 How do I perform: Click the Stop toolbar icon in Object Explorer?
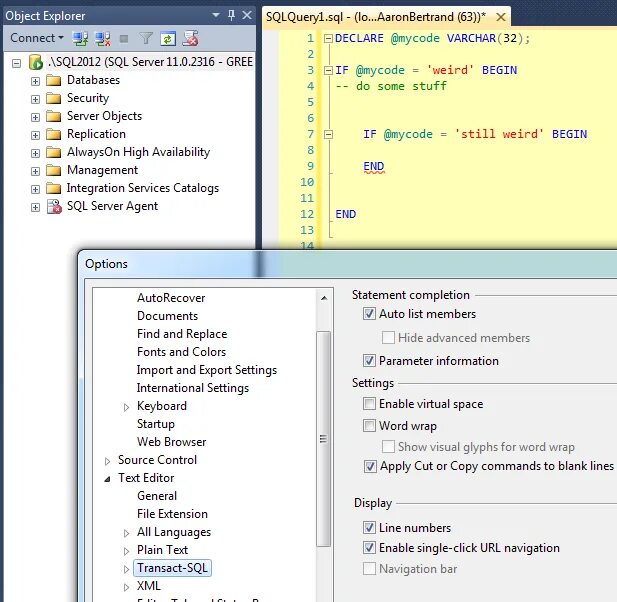click(124, 39)
